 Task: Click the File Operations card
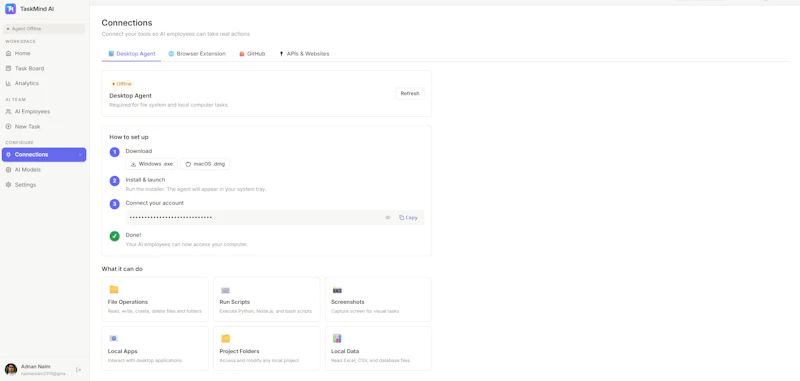(x=155, y=299)
